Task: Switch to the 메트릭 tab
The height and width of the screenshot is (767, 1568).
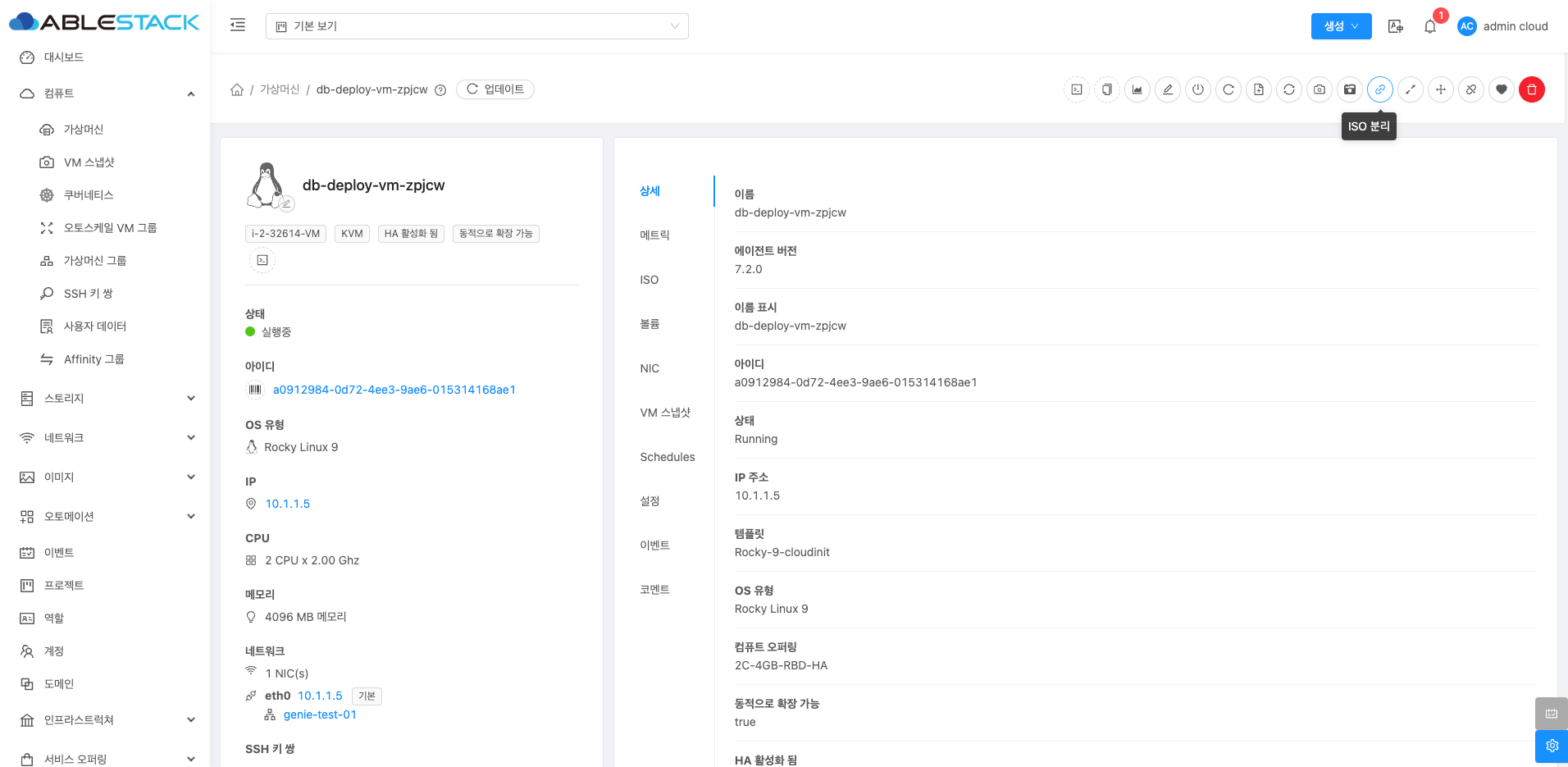Action: 654,235
